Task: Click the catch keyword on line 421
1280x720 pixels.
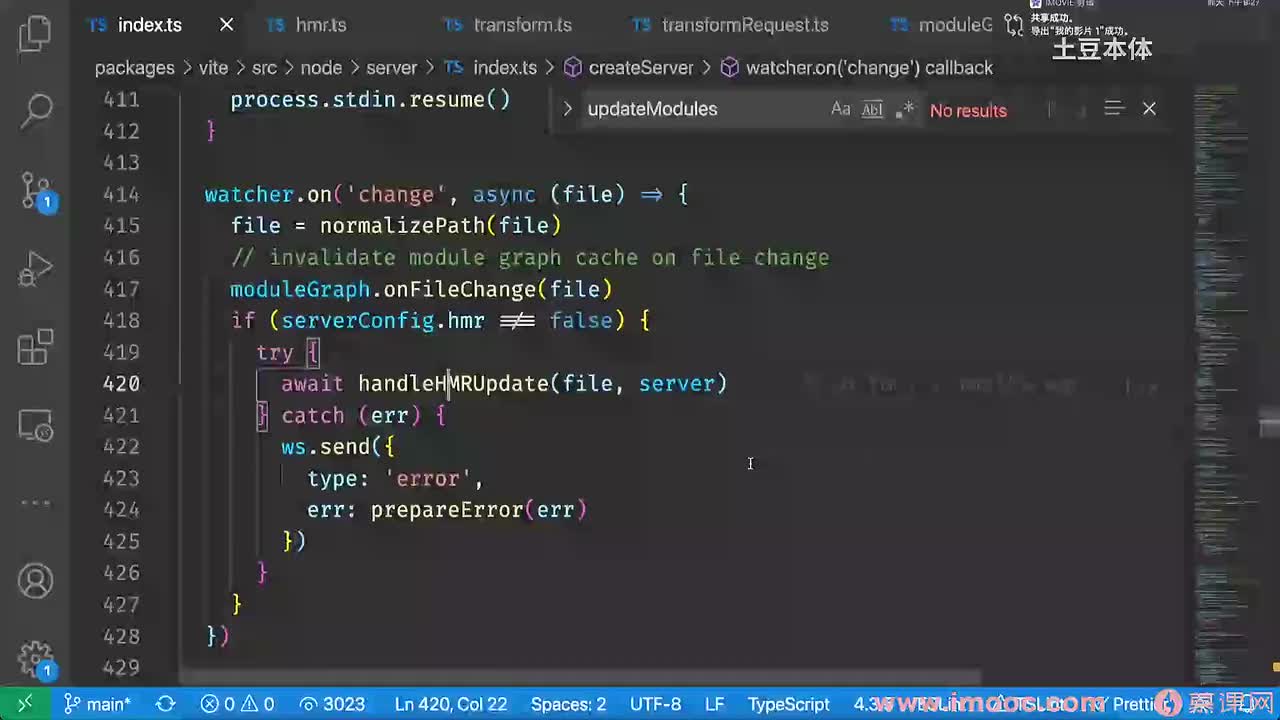Action: click(x=313, y=415)
